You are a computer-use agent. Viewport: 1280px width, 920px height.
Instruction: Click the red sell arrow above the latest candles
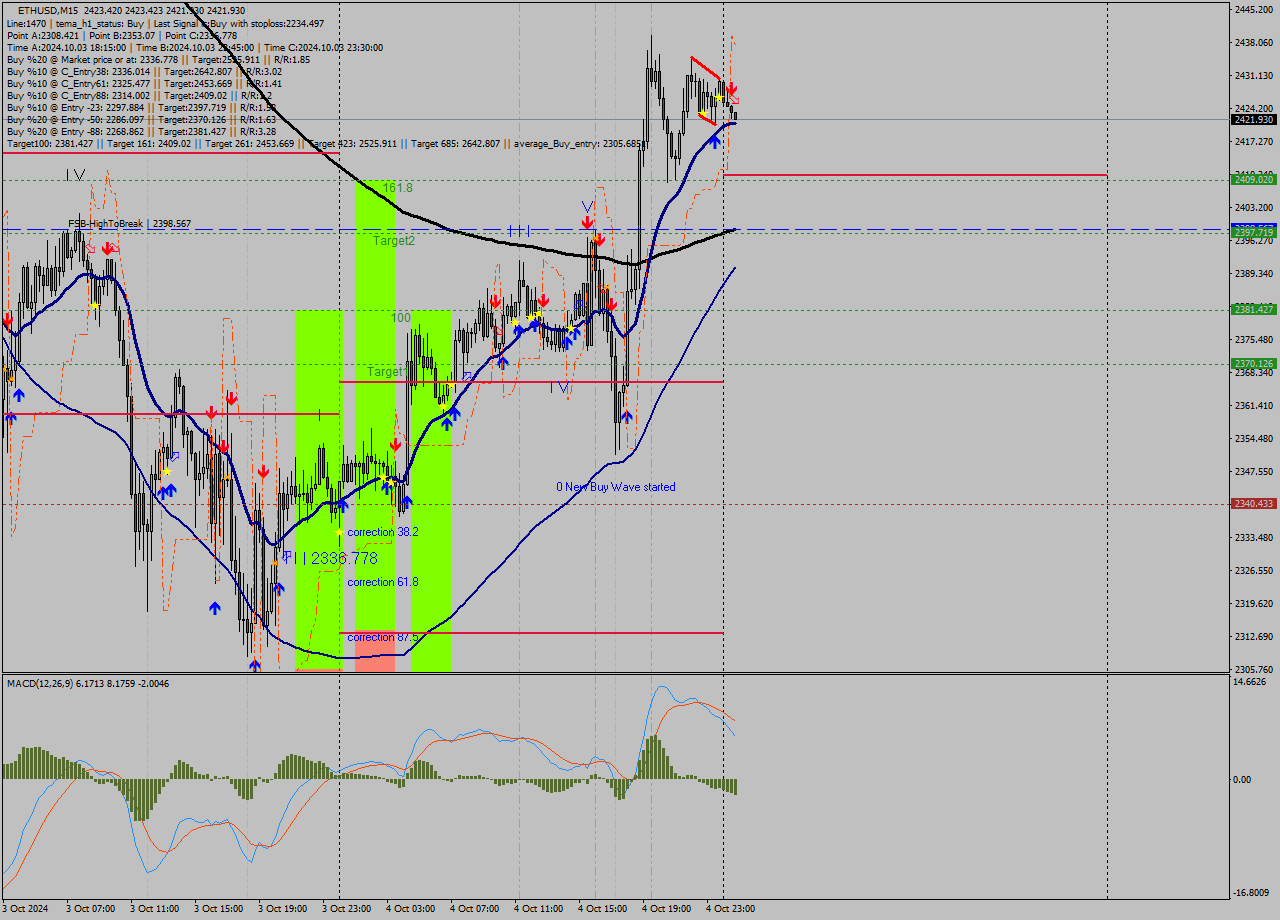(732, 89)
